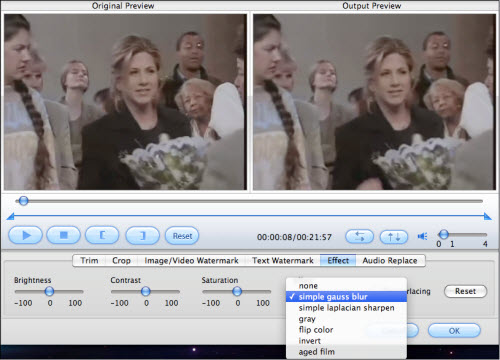500x360 pixels.
Task: Click Reset next to the bracket buttons
Action: click(x=182, y=236)
